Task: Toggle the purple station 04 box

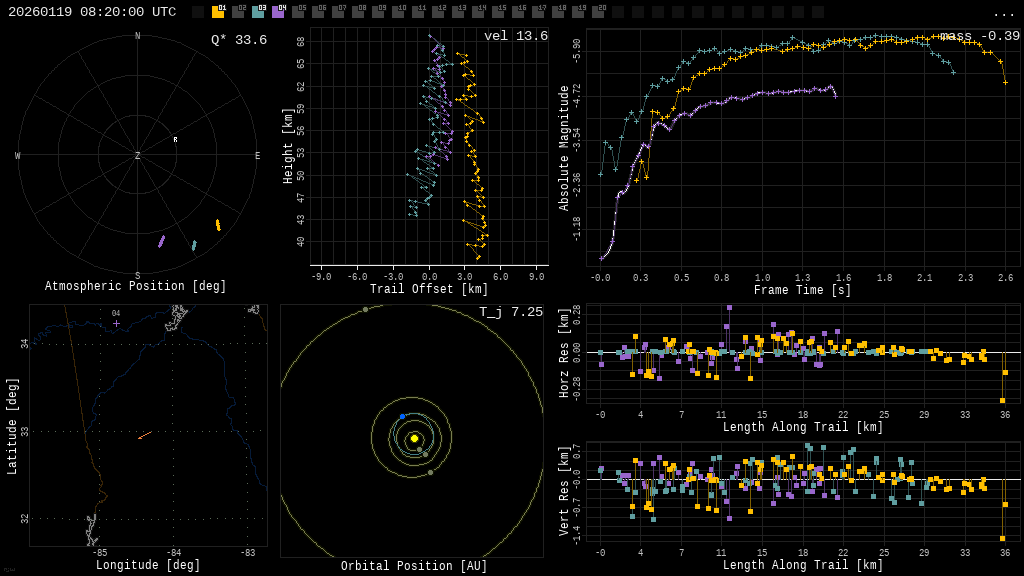Action: click(278, 12)
